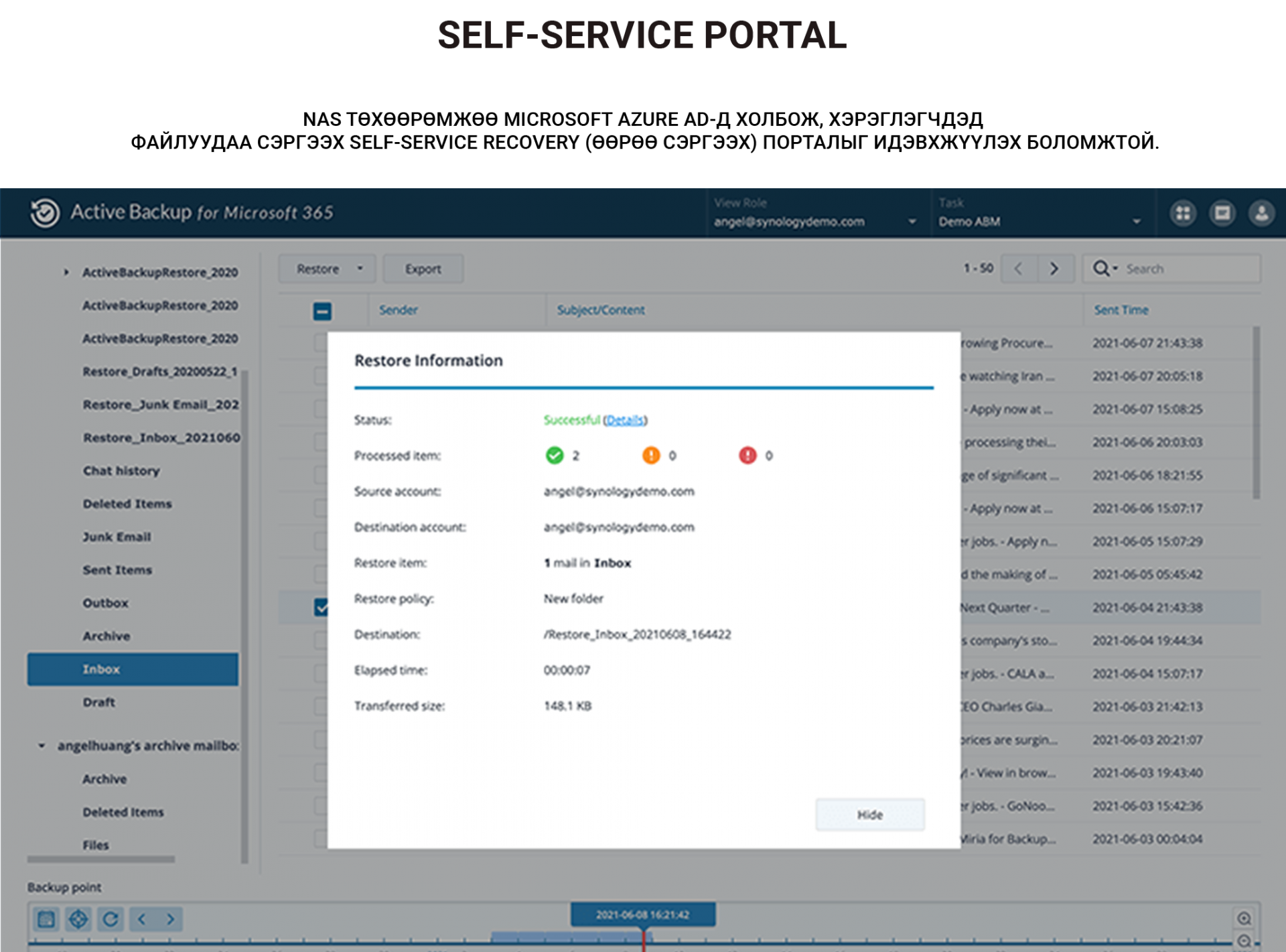Open the Outbox folder
Screen dimensions: 1286x952
tap(106, 603)
